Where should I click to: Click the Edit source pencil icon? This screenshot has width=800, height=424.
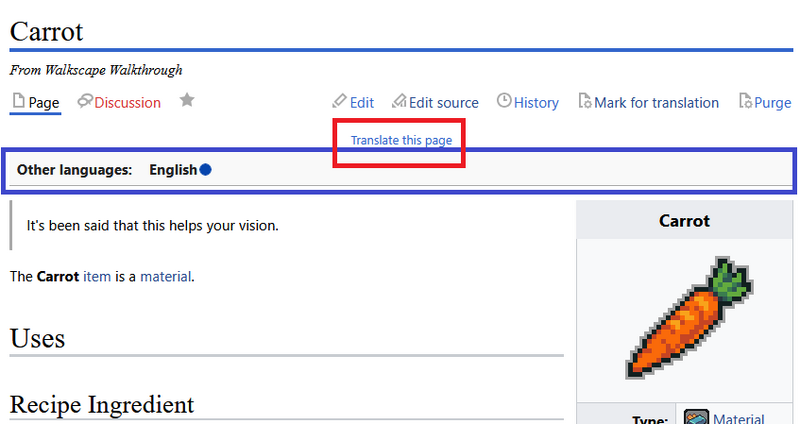point(398,102)
